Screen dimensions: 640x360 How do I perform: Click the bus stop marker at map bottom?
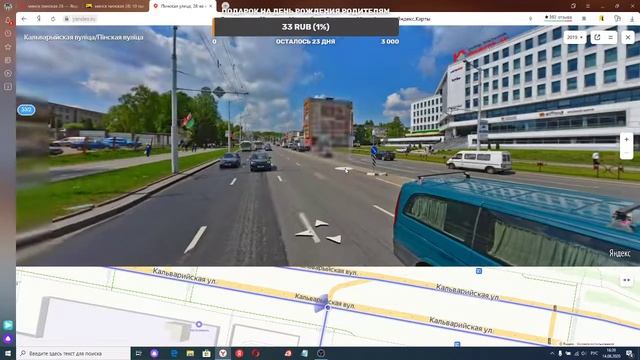click(x=457, y=344)
